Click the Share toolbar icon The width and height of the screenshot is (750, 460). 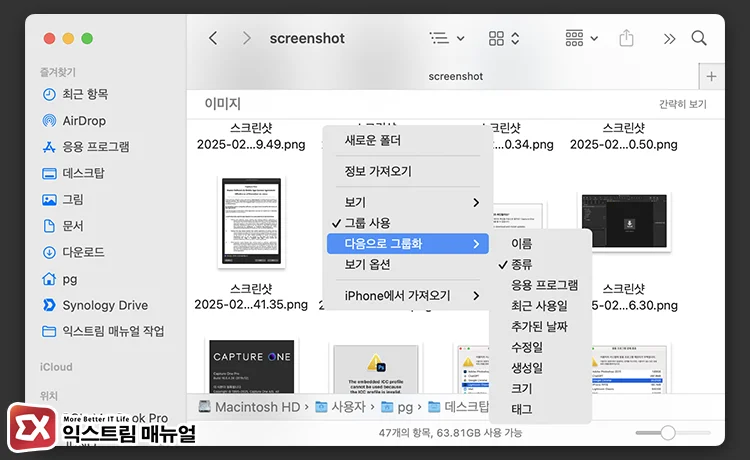pyautogui.click(x=626, y=38)
